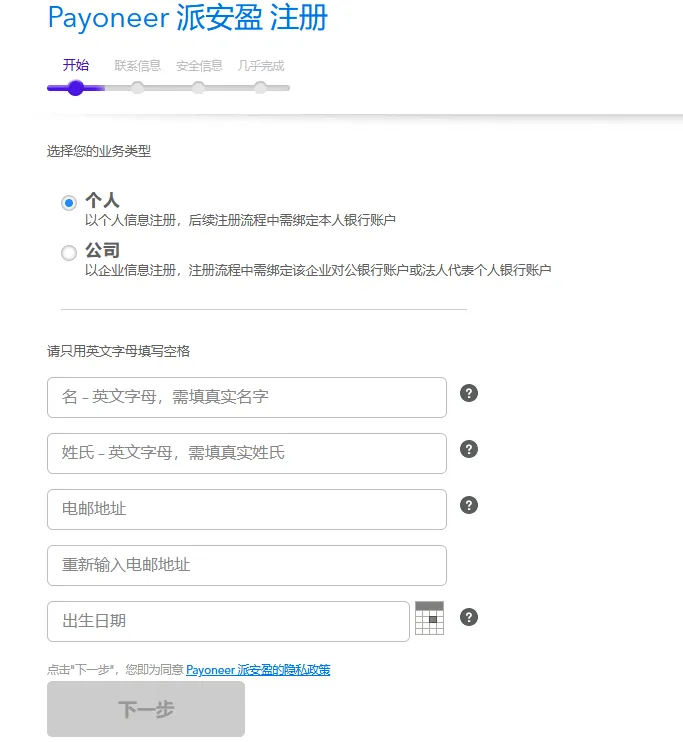
Task: Click the active purple progress dot
Action: point(76,88)
